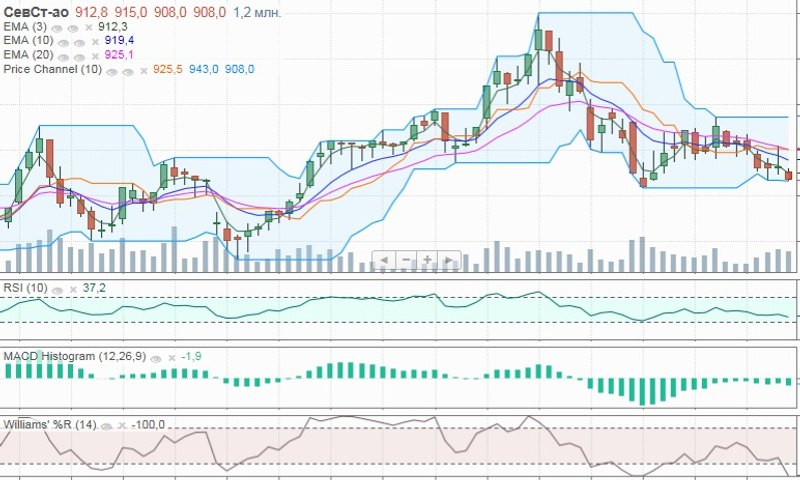Click the open price value 912,8
The width and height of the screenshot is (800, 480).
pyautogui.click(x=91, y=13)
